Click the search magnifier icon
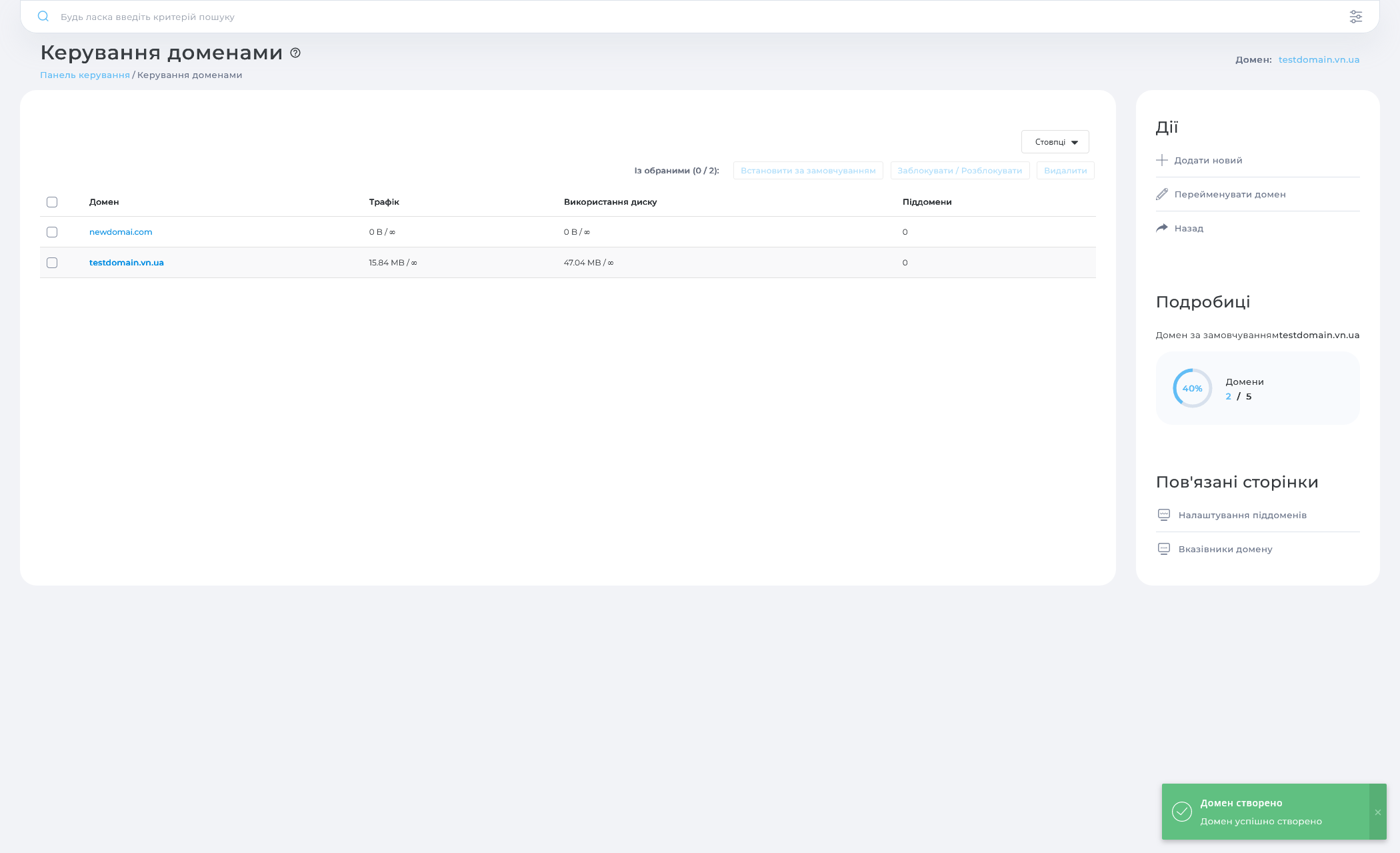This screenshot has width=1400, height=853. pyautogui.click(x=43, y=17)
